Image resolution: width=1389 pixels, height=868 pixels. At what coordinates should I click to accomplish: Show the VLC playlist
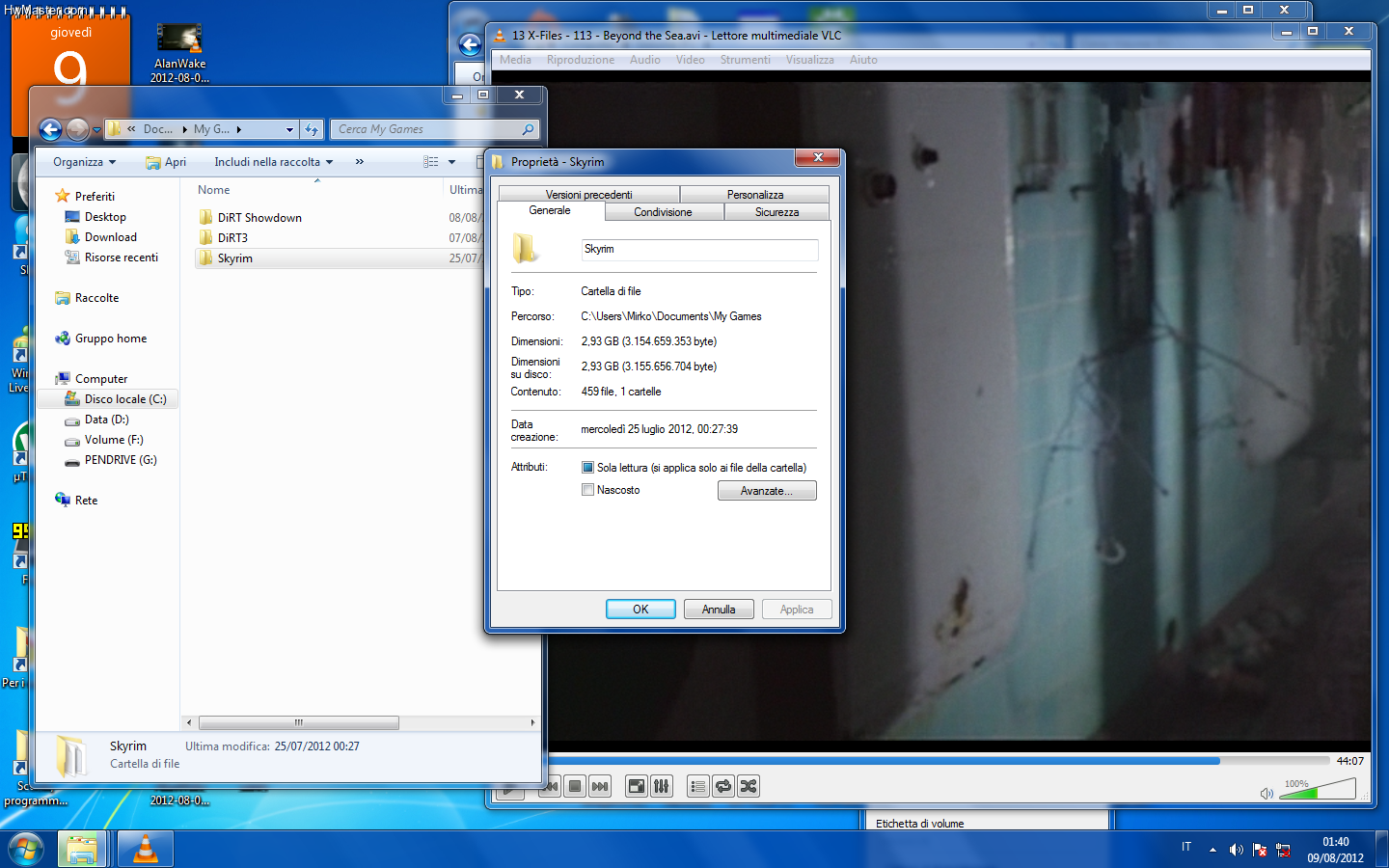(698, 786)
